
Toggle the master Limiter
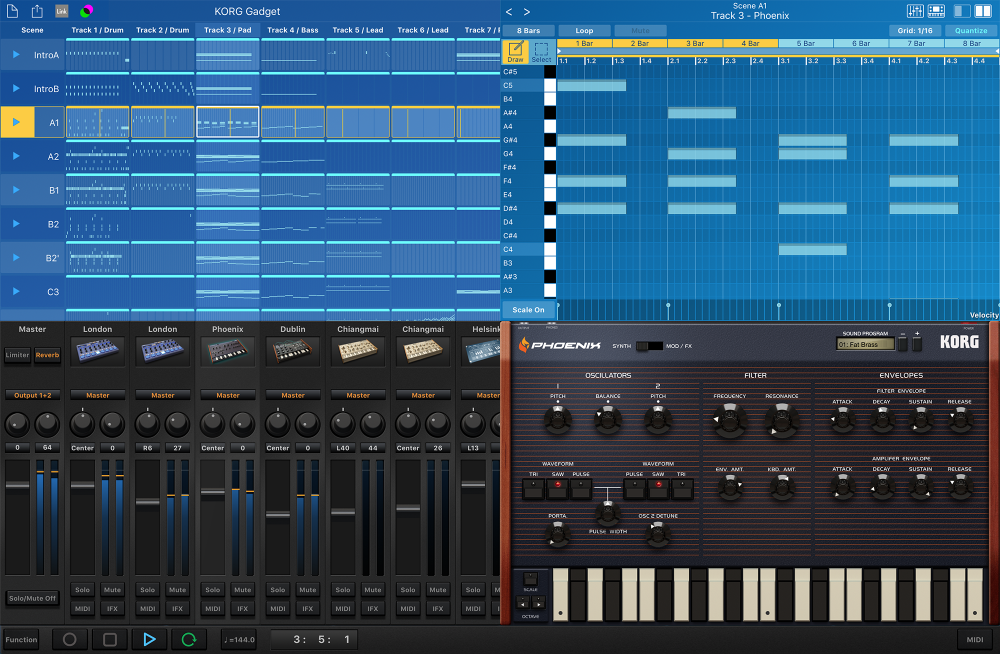(17, 355)
